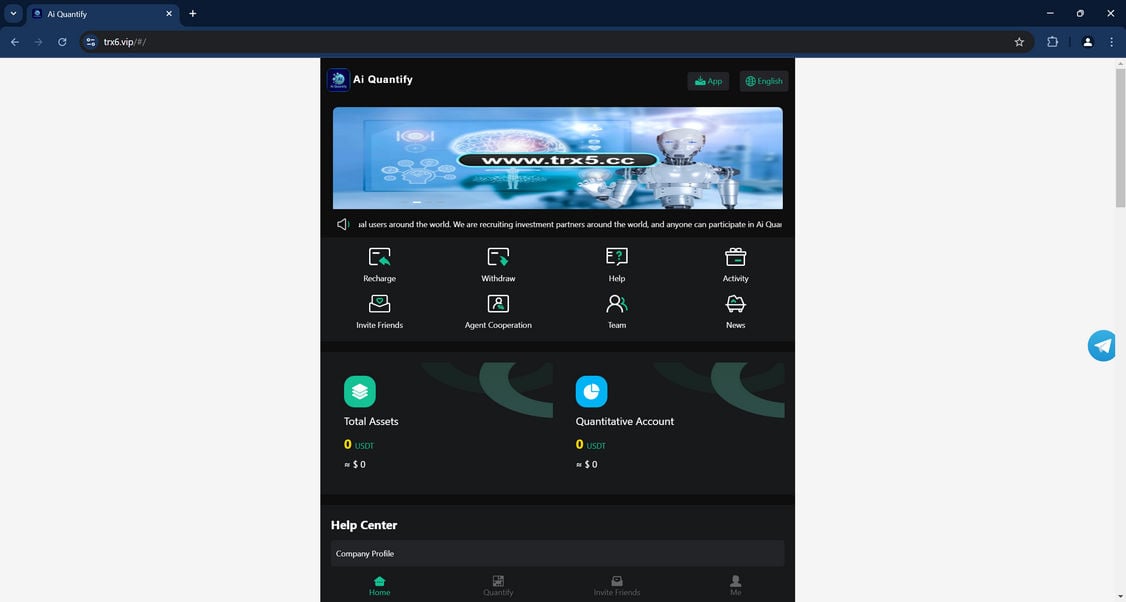The width and height of the screenshot is (1126, 602).
Task: Click the page vertical scrollbar thumb
Action: pos(1120,136)
